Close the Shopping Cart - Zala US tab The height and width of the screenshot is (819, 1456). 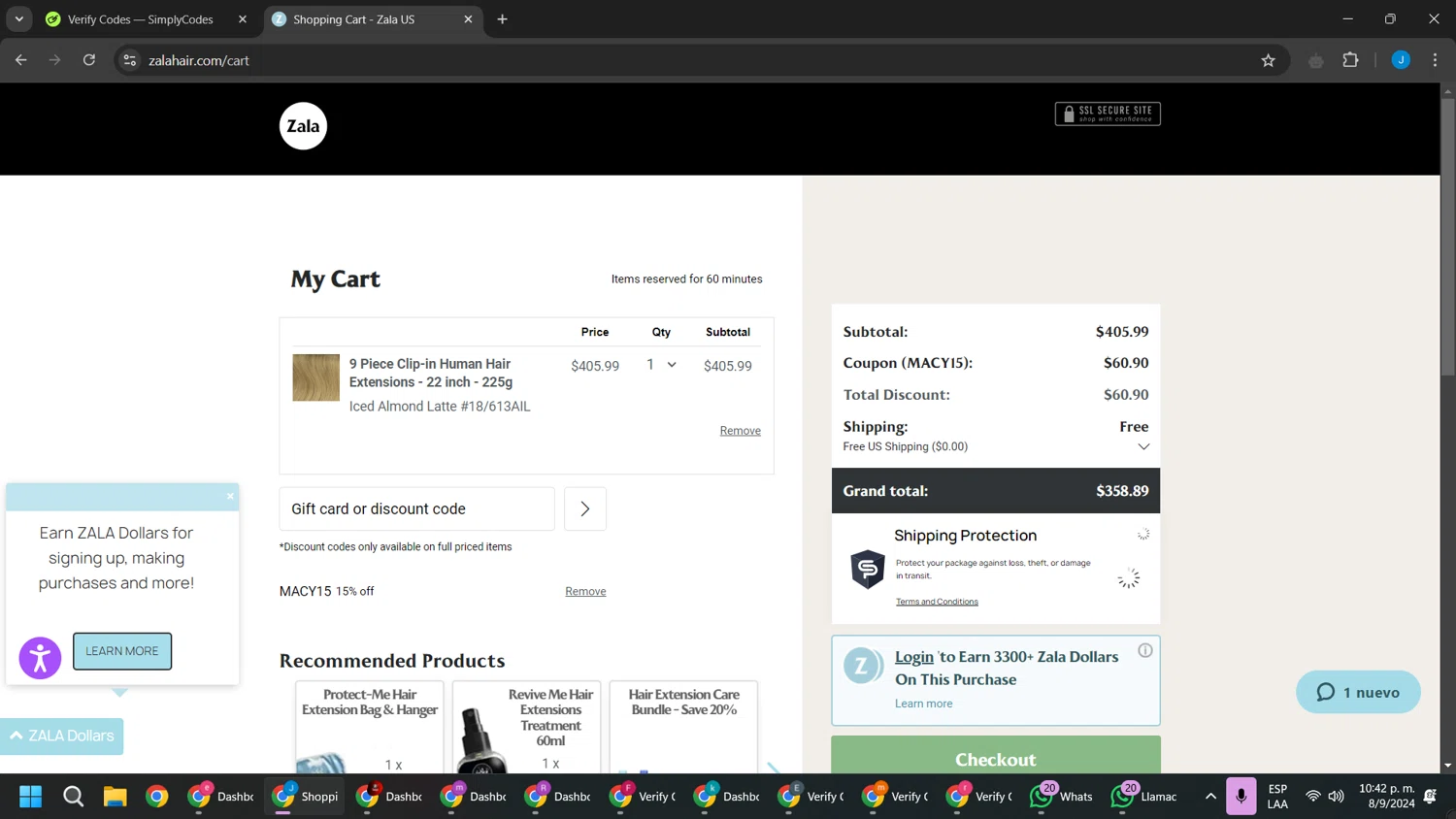468,19
